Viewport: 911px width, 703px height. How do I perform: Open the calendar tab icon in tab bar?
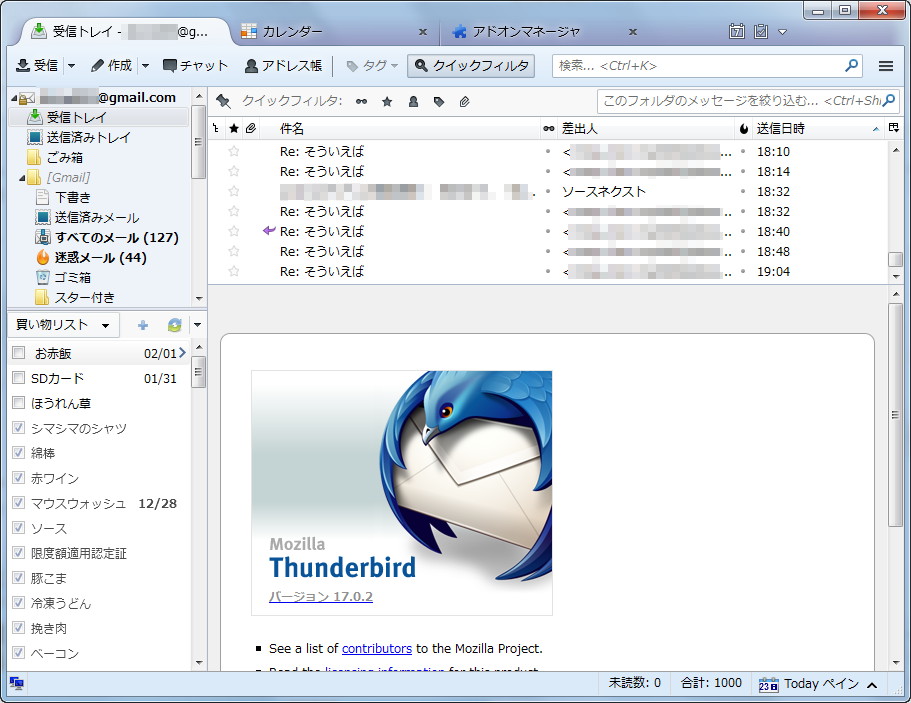(x=737, y=31)
